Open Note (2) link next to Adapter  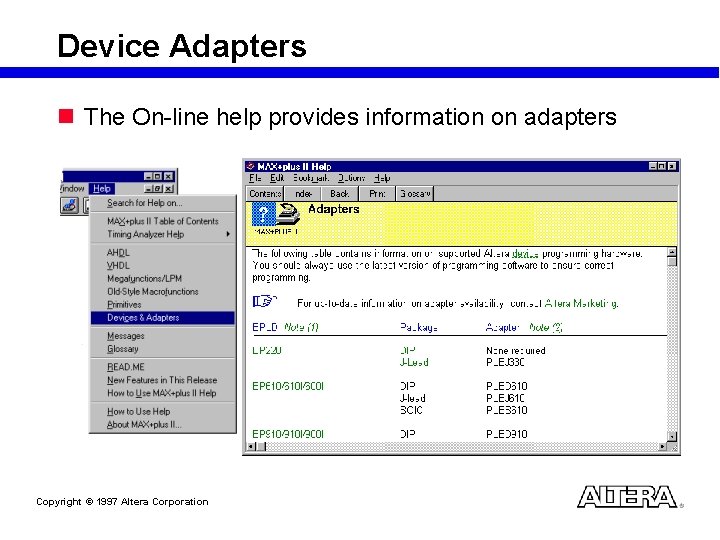[546, 327]
